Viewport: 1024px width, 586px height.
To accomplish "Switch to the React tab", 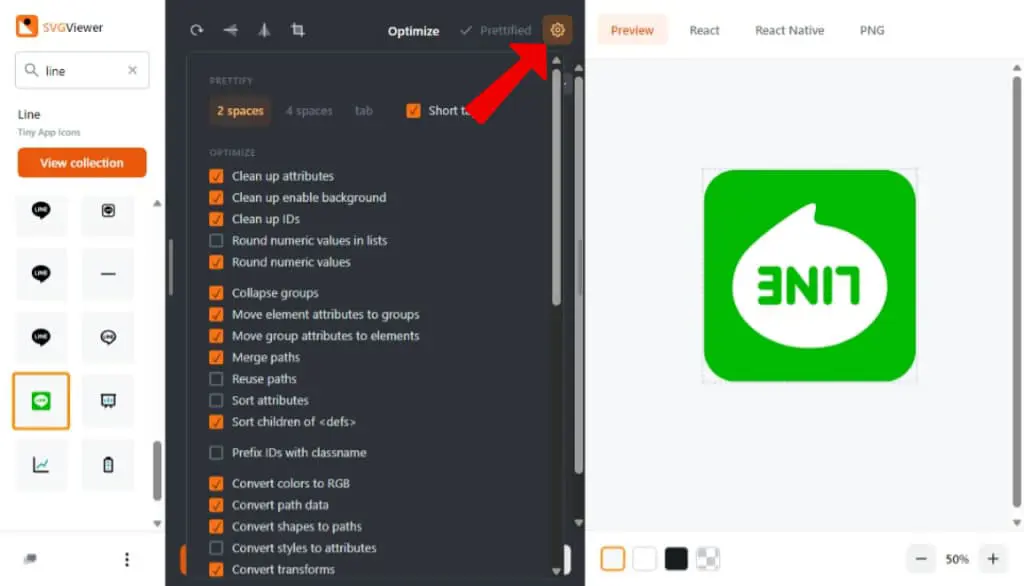I will point(704,30).
